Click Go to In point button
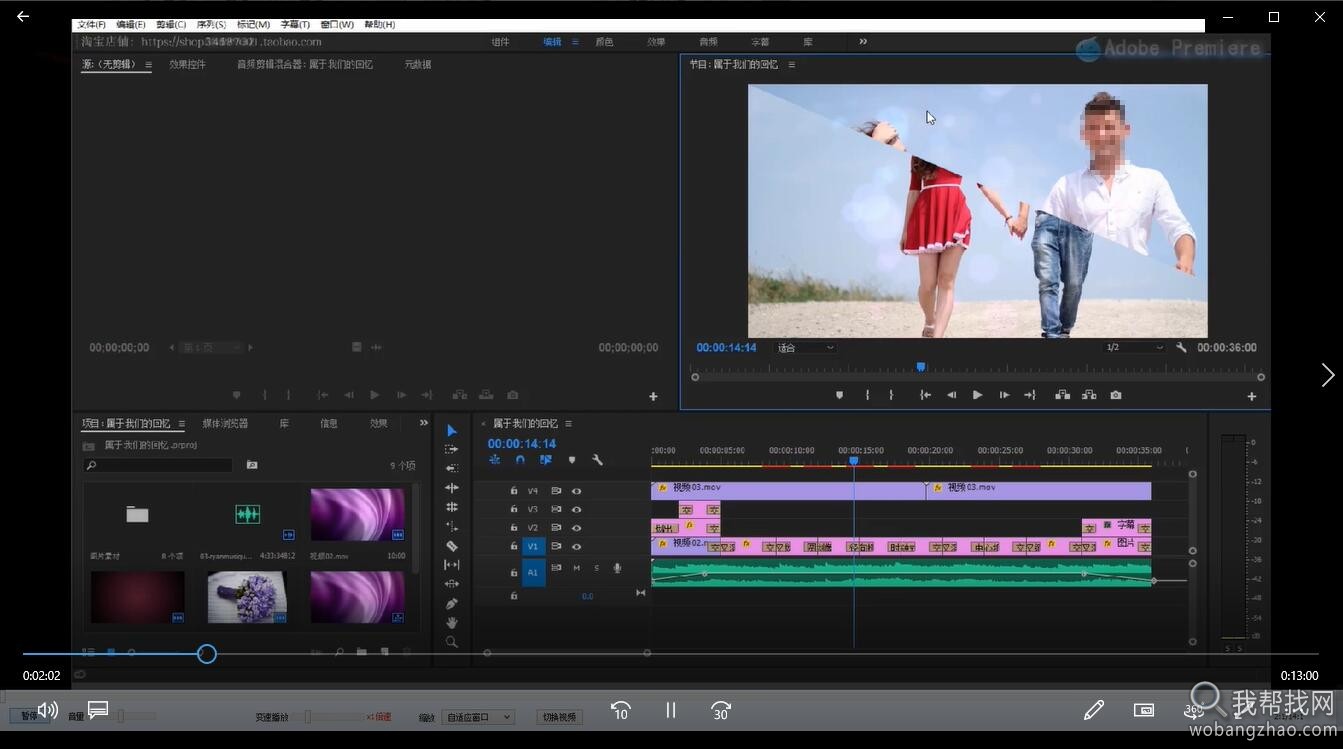Viewport: 1343px width, 749px height. [x=925, y=395]
